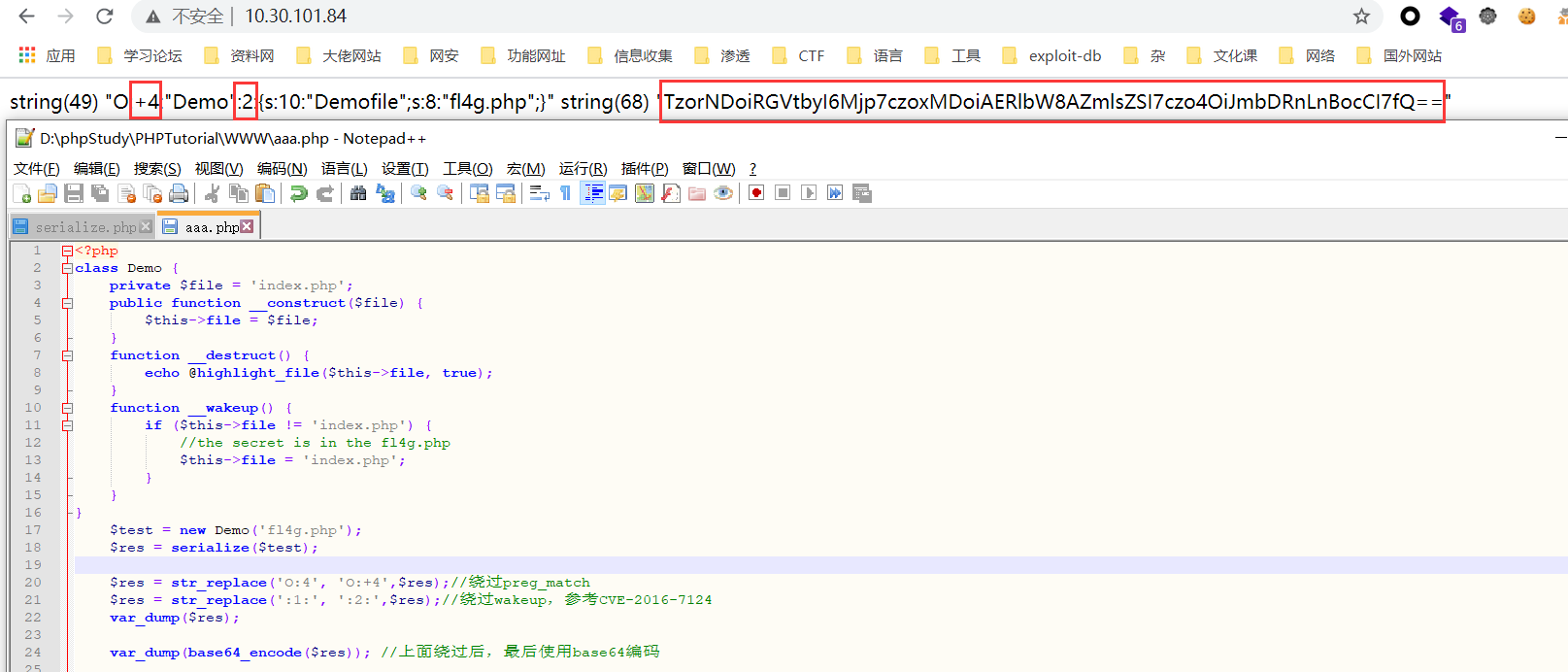The height and width of the screenshot is (672, 1568).
Task: Click the Close document toolbar icon
Action: (x=126, y=193)
